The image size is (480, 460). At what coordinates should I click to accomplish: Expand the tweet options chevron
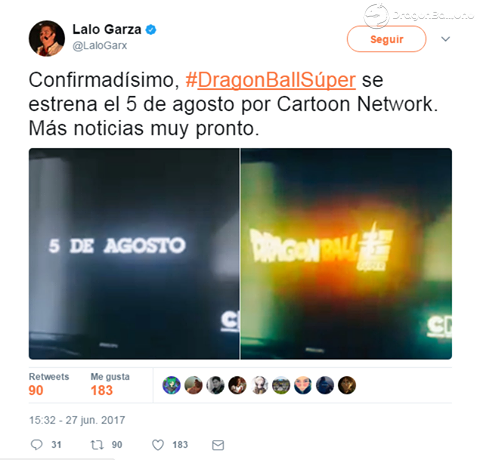pyautogui.click(x=446, y=39)
